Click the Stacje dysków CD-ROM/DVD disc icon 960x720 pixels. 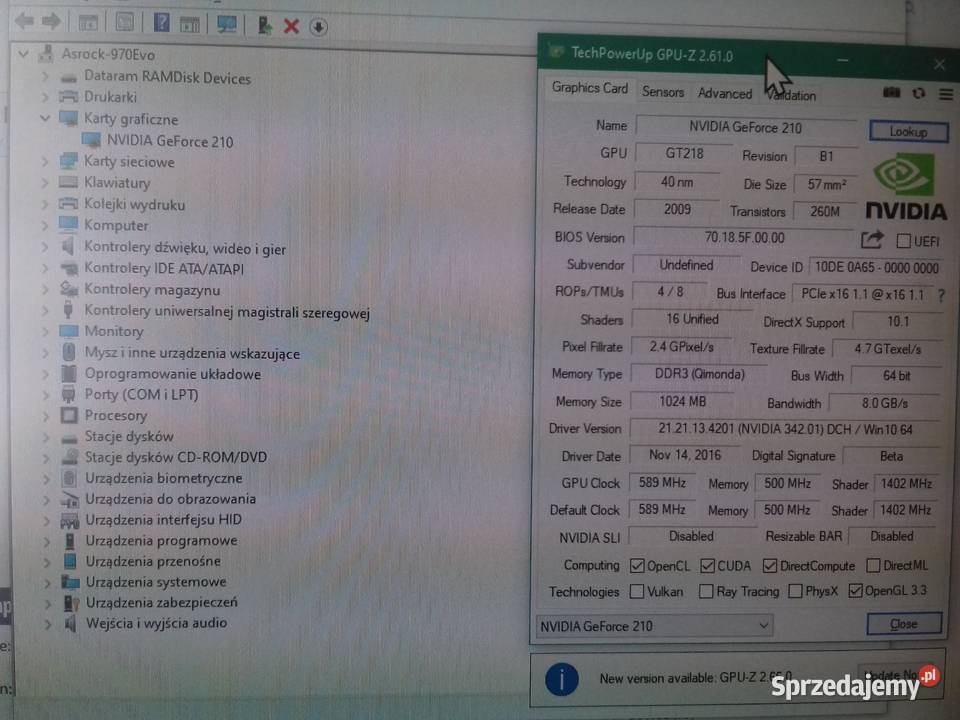click(x=70, y=457)
